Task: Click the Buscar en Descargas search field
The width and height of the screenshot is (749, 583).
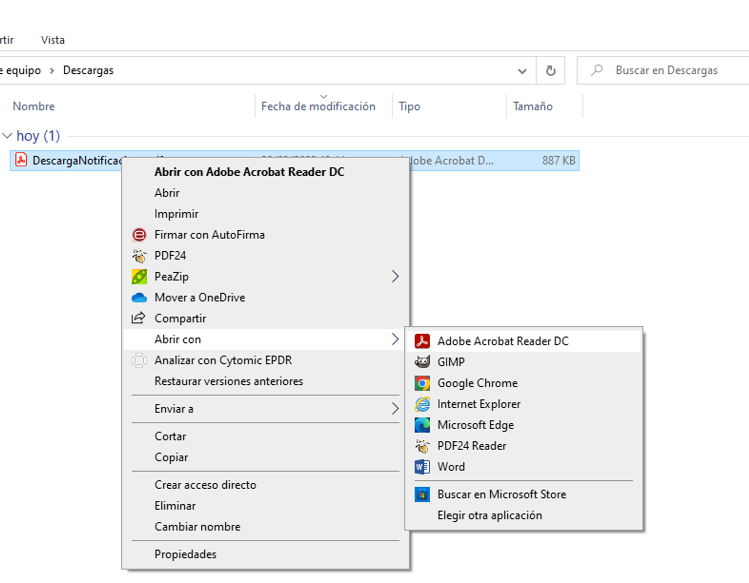Action: pyautogui.click(x=663, y=71)
